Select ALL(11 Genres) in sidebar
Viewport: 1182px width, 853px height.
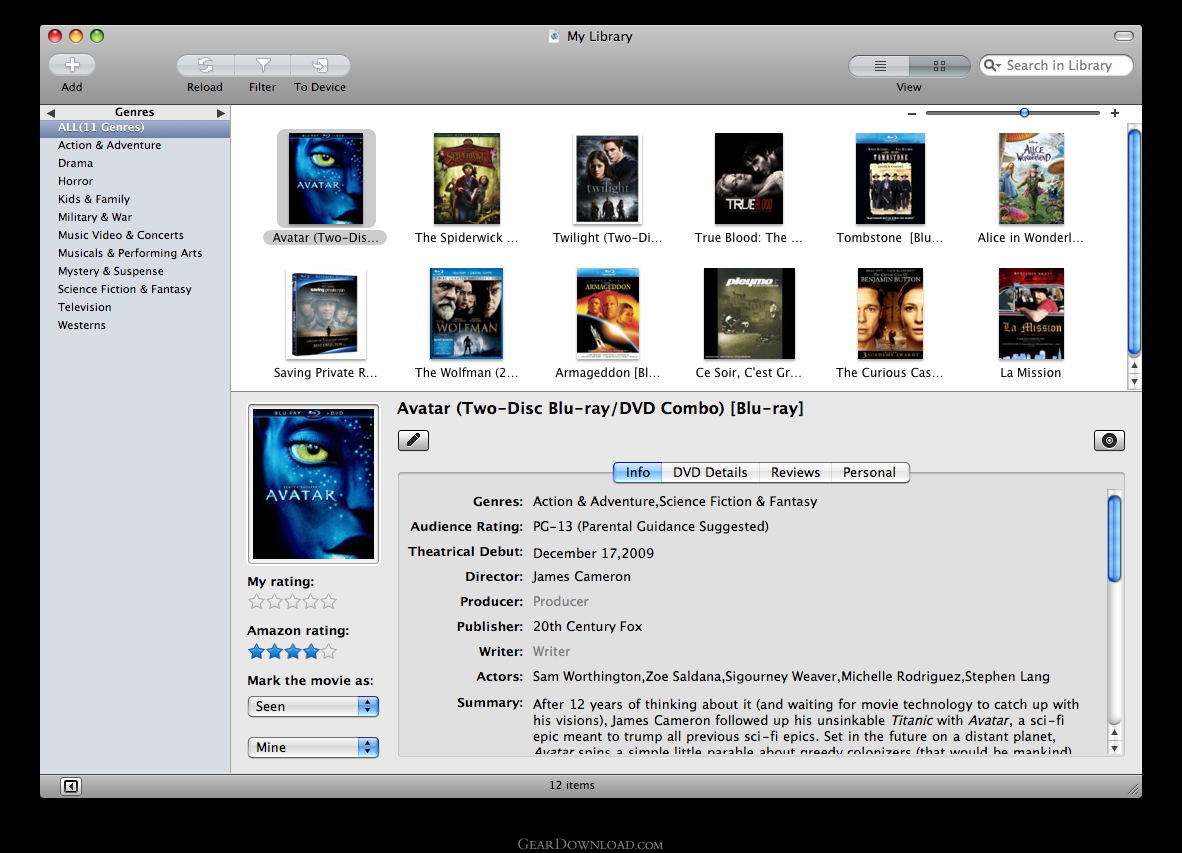pyautogui.click(x=135, y=127)
